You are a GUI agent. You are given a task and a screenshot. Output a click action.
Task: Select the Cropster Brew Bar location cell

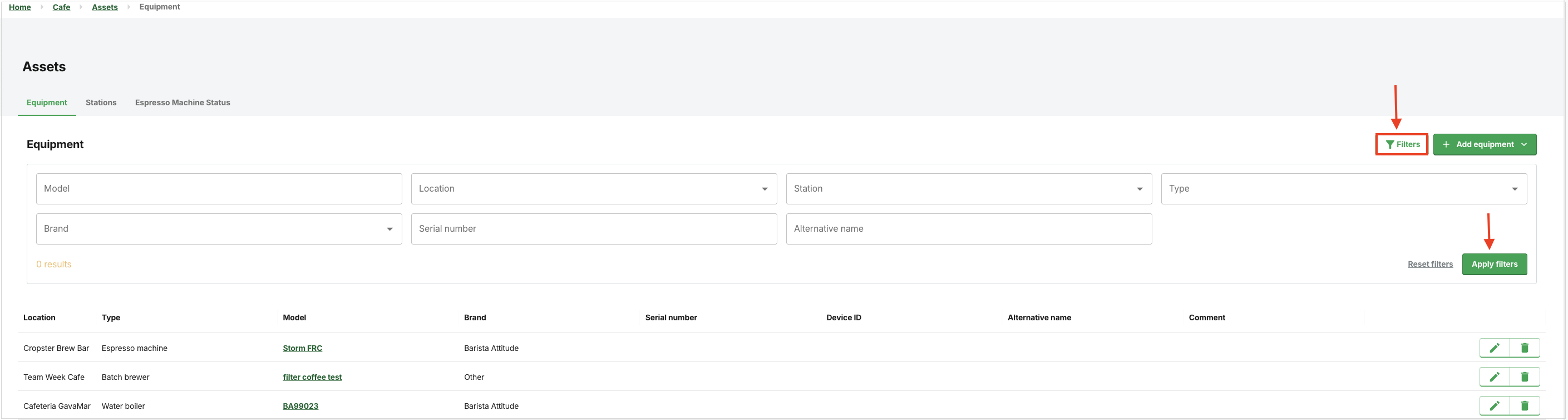[56, 348]
